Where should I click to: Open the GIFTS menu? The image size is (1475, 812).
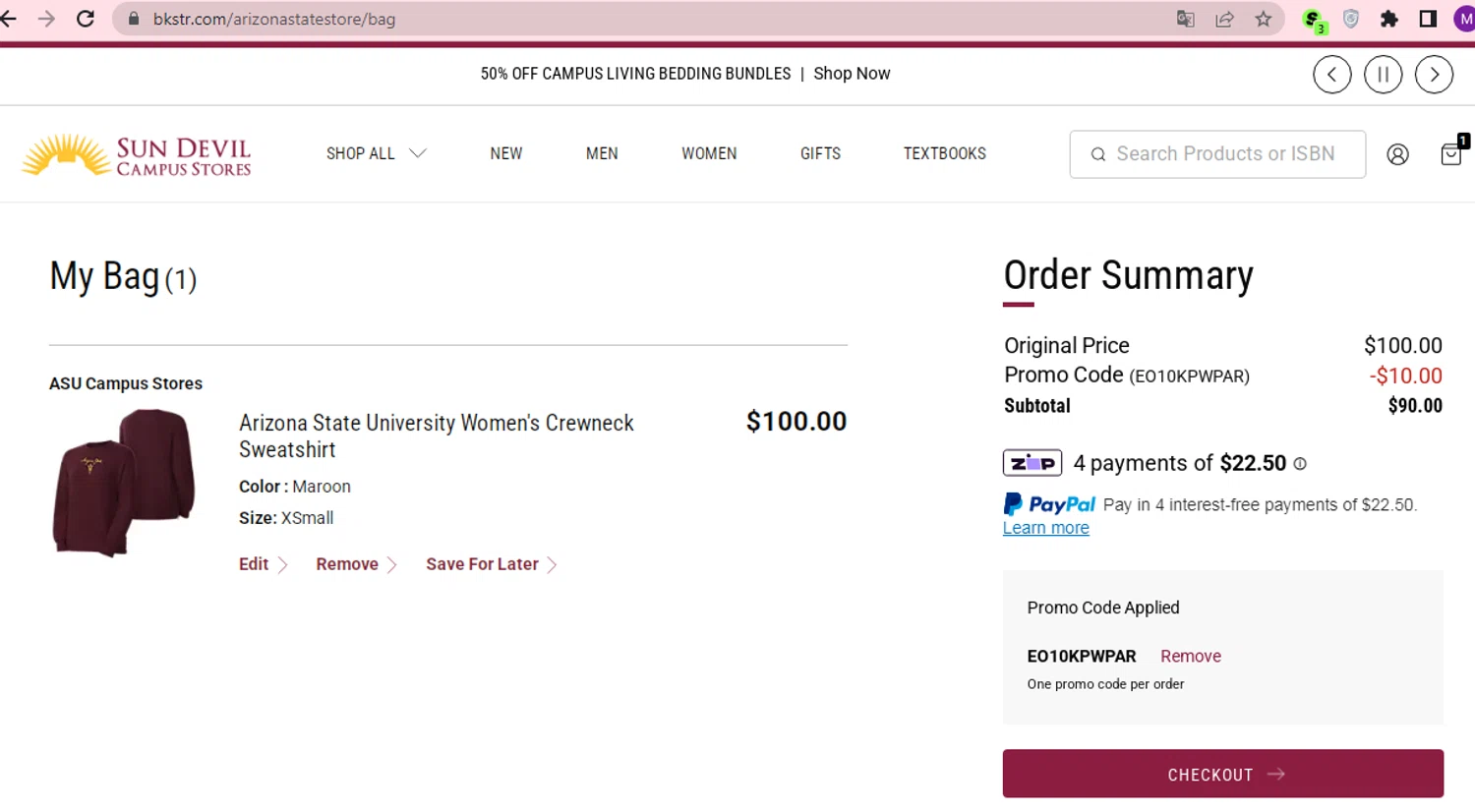pyautogui.click(x=820, y=153)
